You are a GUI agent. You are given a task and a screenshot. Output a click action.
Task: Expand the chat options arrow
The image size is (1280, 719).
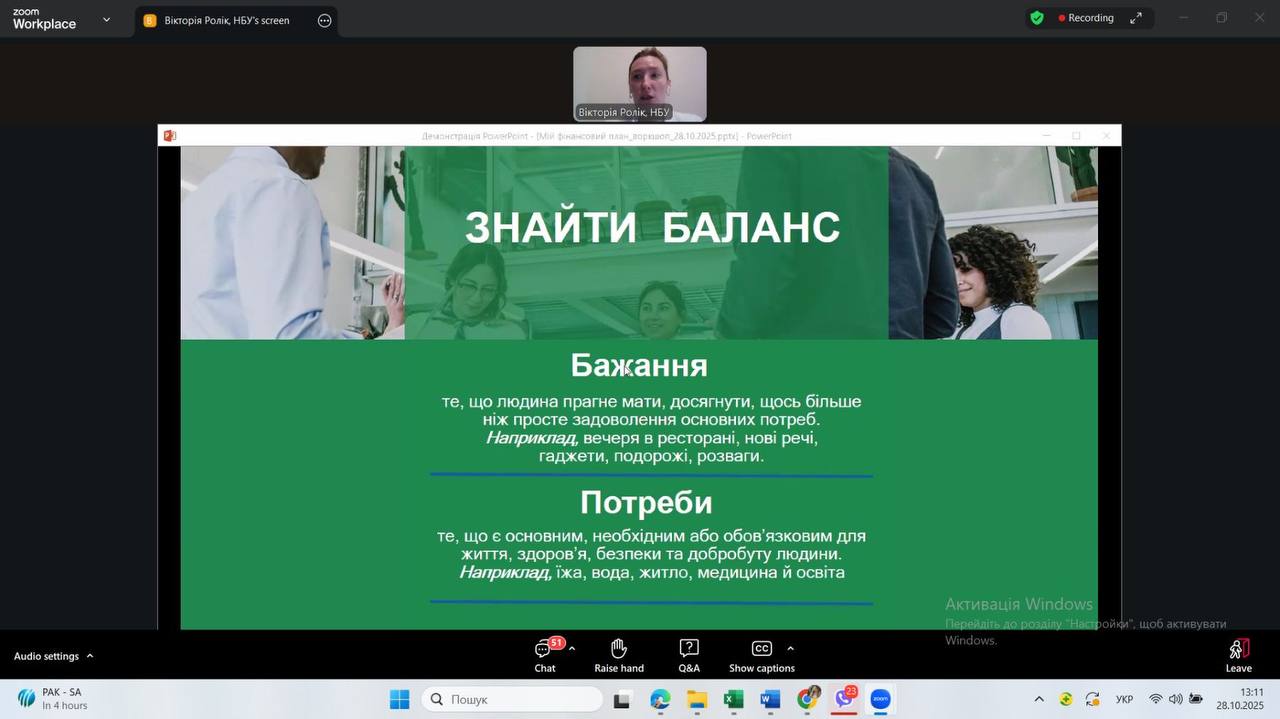coord(572,648)
